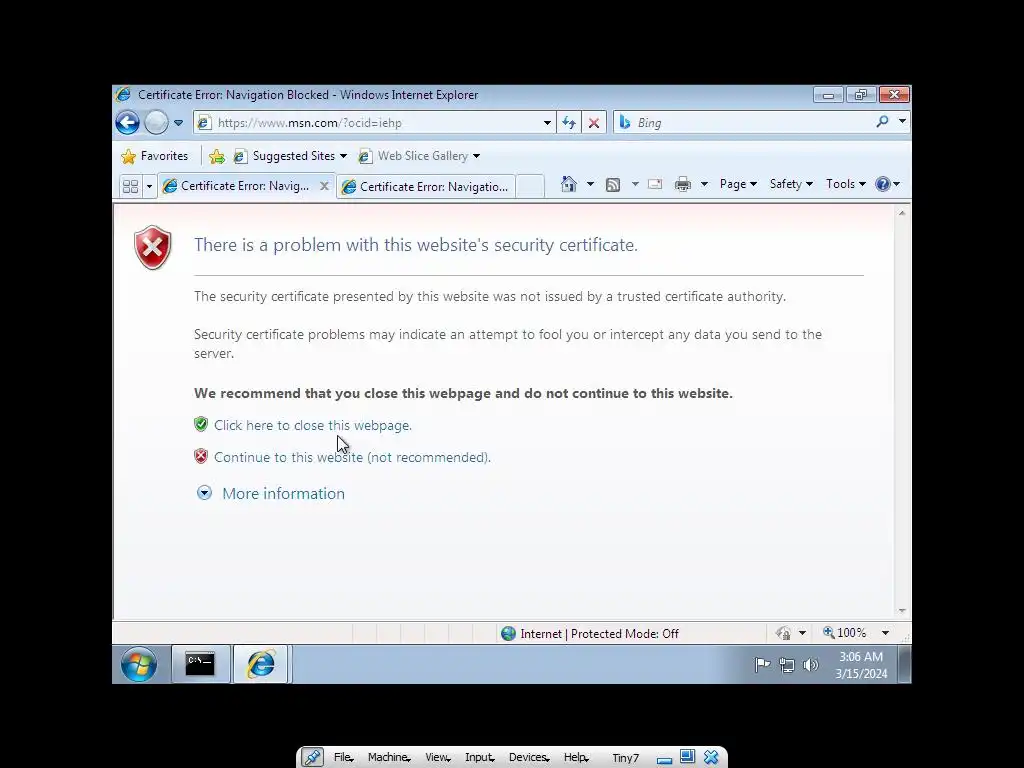The height and width of the screenshot is (768, 1024).
Task: Click the magnifier Search icon
Action: 882,121
